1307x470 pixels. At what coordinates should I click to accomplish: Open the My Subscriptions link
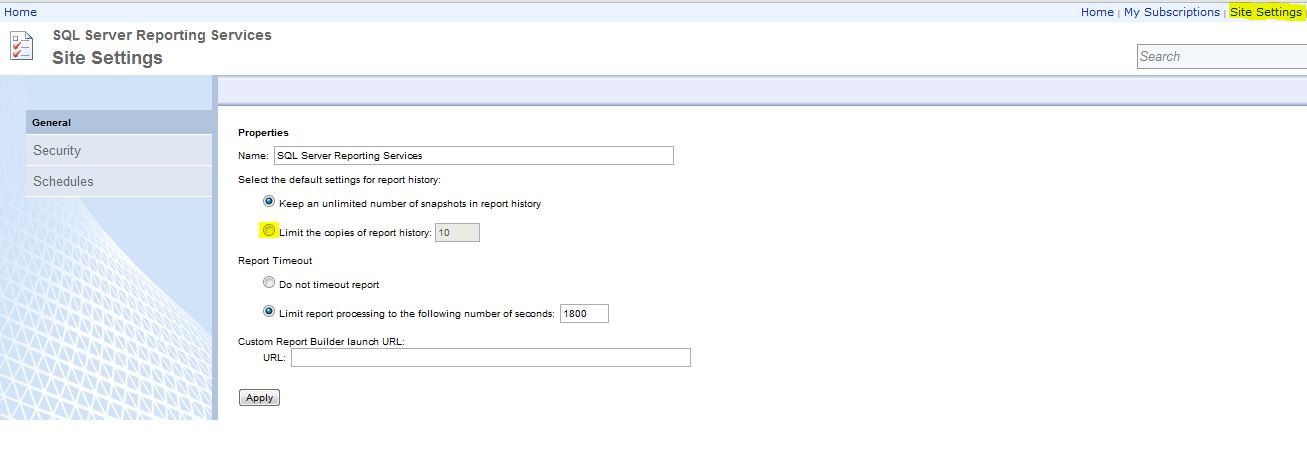tap(1171, 12)
